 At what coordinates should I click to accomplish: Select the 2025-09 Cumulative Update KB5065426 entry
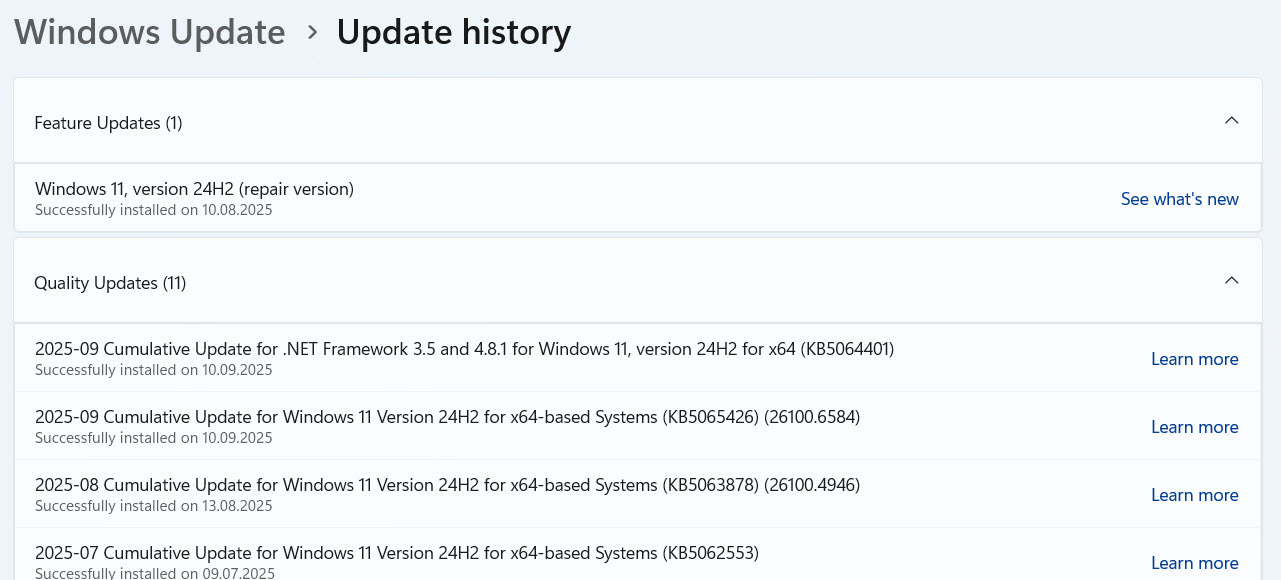click(x=637, y=426)
